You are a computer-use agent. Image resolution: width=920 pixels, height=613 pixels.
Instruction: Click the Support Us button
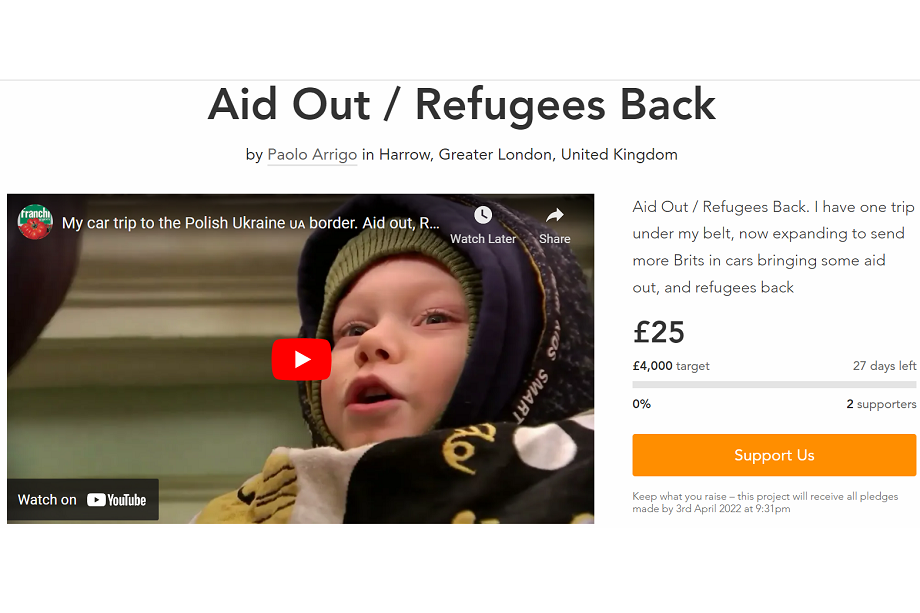tap(774, 455)
